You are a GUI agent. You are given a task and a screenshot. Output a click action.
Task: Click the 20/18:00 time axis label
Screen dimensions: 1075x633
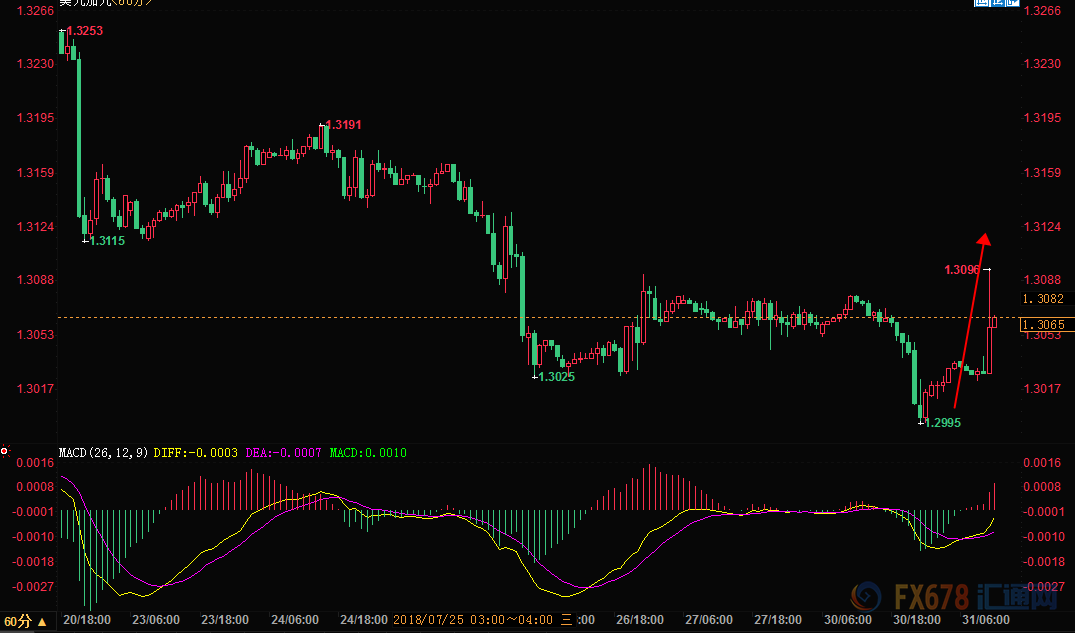click(86, 620)
